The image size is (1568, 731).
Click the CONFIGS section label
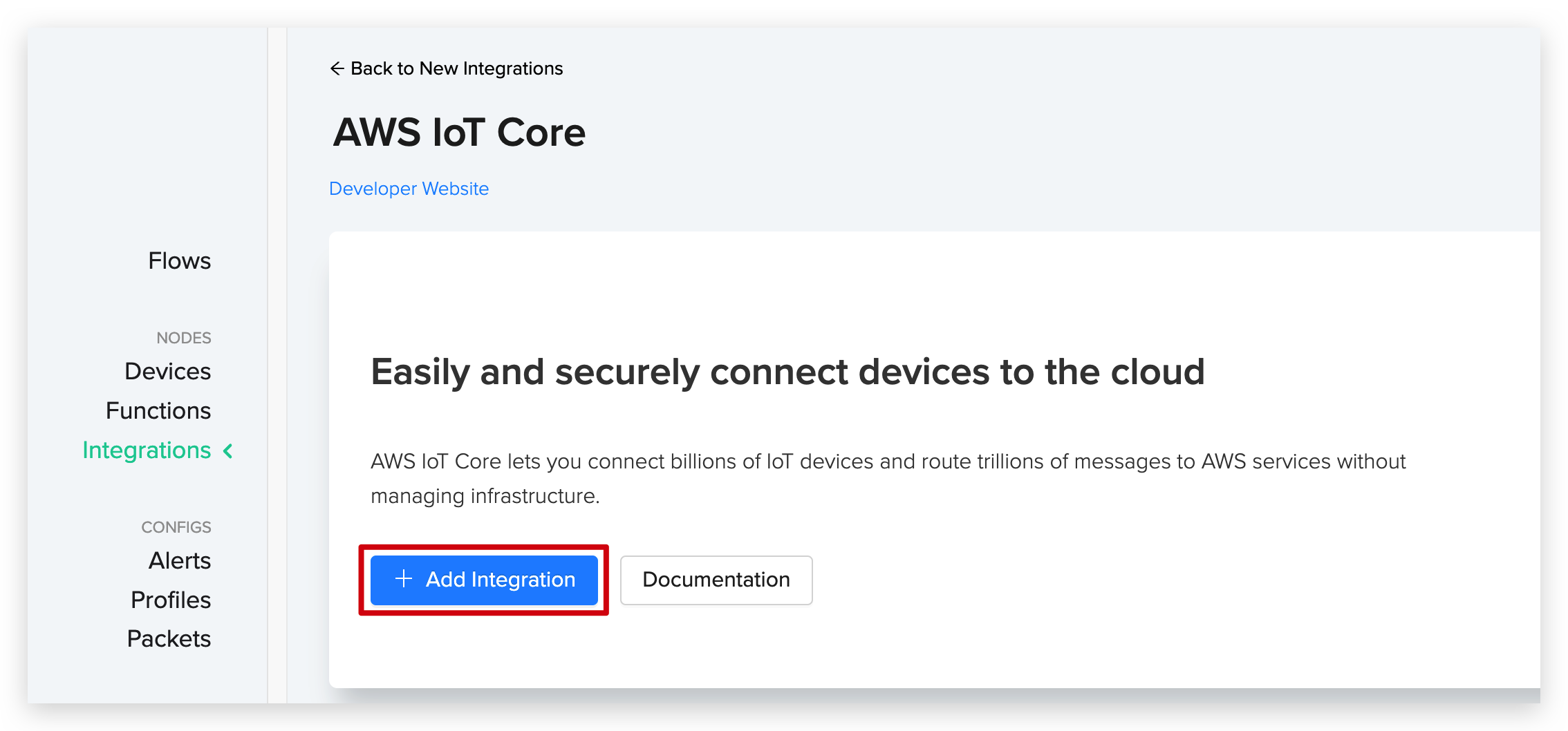click(x=176, y=527)
